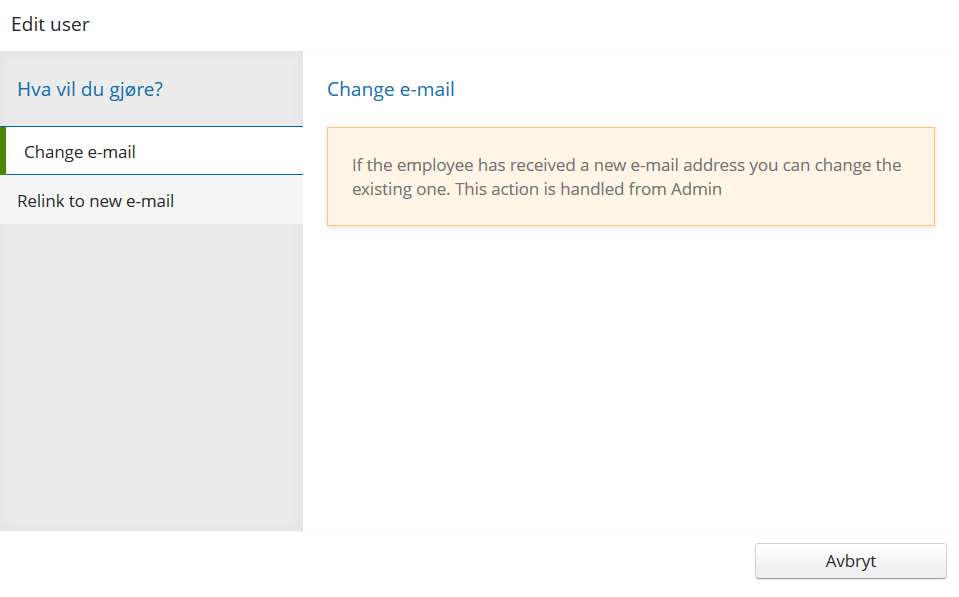Click the blue Change e-mail content heading
This screenshot has width=959, height=597.
tap(391, 90)
